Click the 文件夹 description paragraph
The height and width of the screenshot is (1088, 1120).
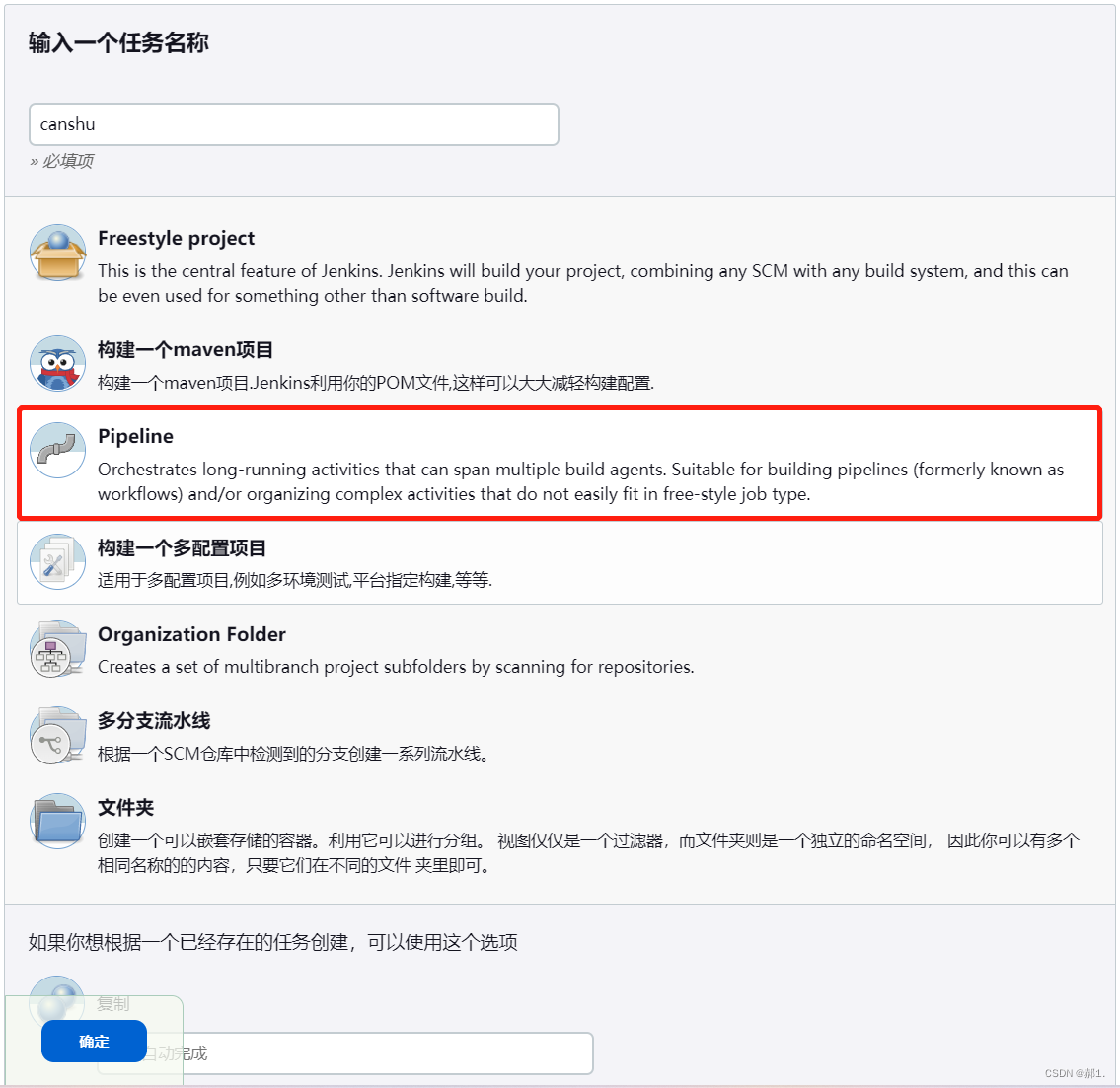[x=588, y=853]
